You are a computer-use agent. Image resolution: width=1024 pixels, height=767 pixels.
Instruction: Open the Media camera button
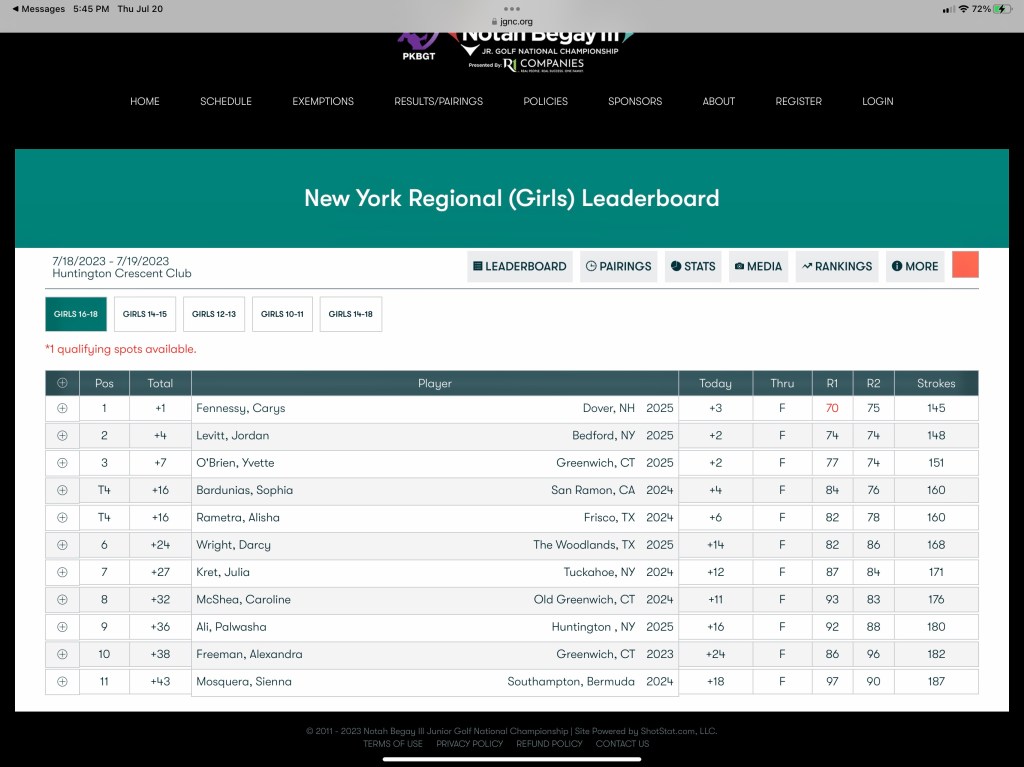point(758,267)
